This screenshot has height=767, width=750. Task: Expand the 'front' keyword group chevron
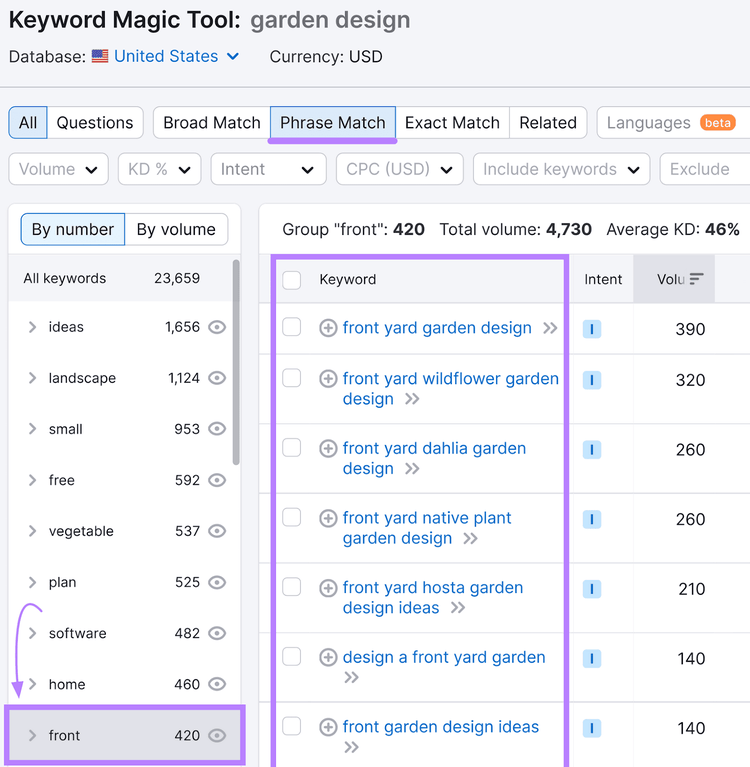click(32, 735)
